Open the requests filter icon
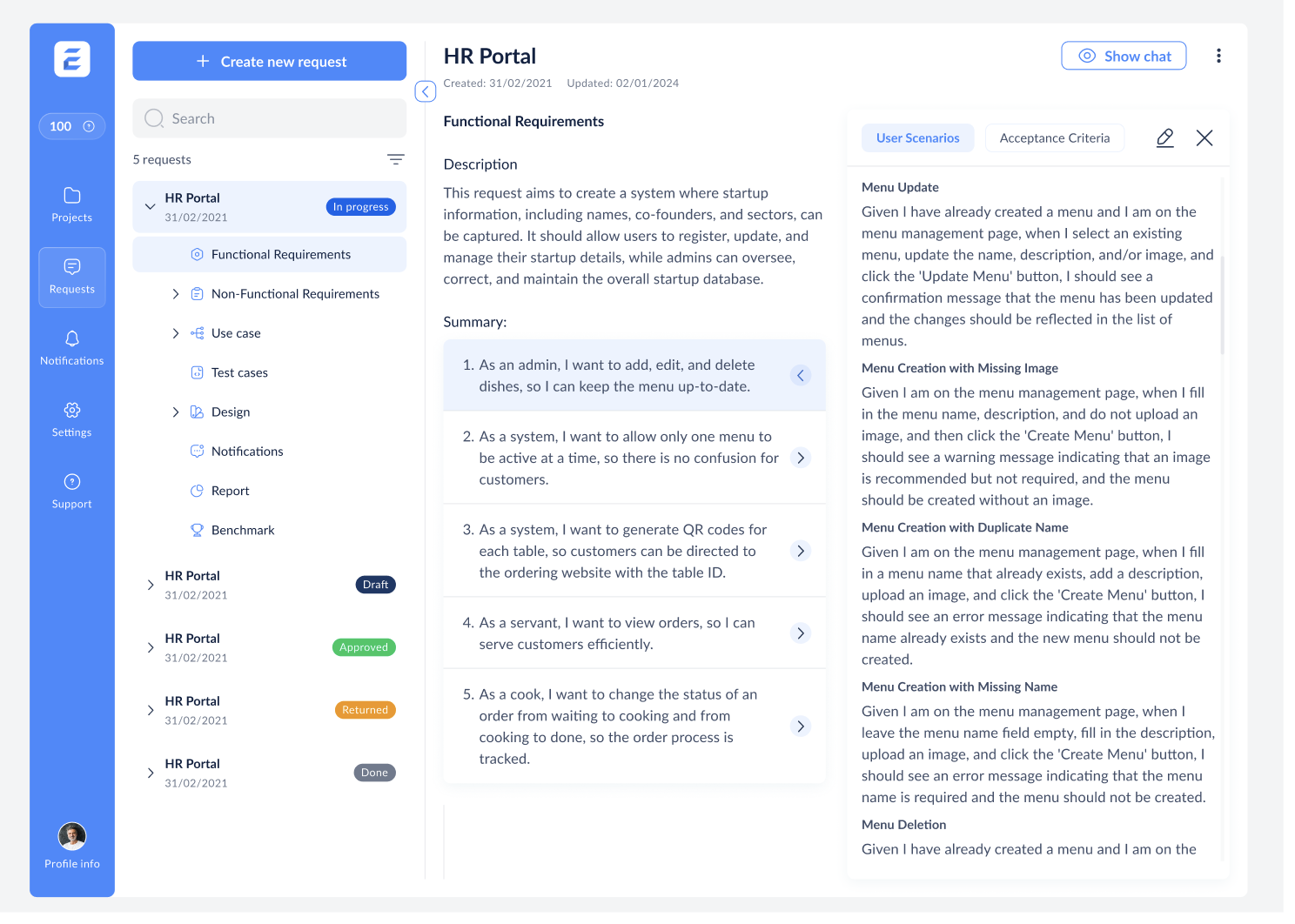The image size is (1295, 924). 396,159
